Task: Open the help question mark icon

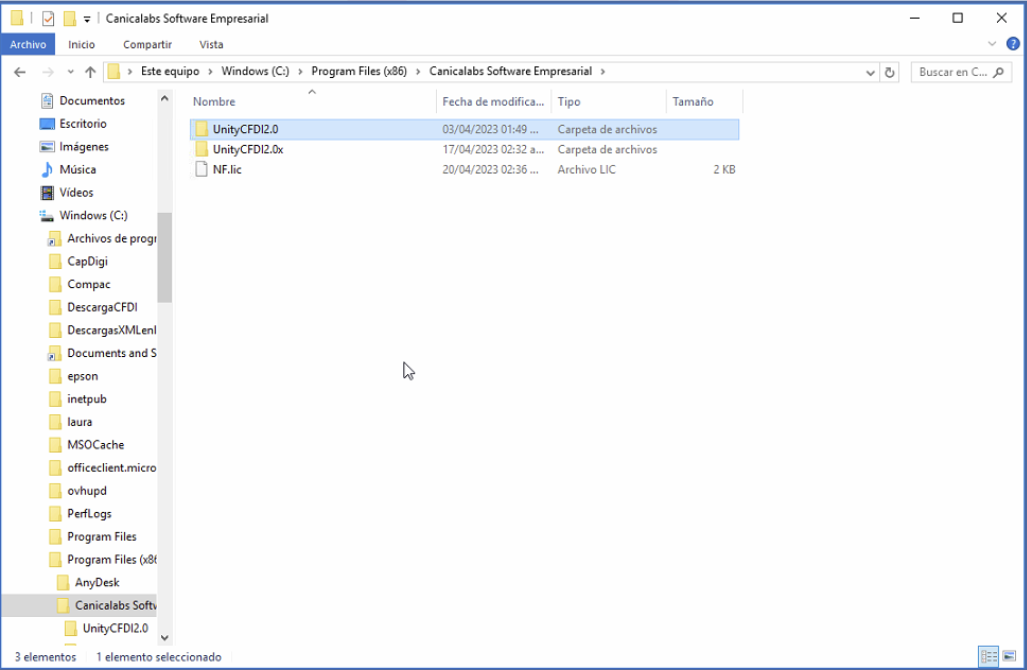Action: (1013, 44)
